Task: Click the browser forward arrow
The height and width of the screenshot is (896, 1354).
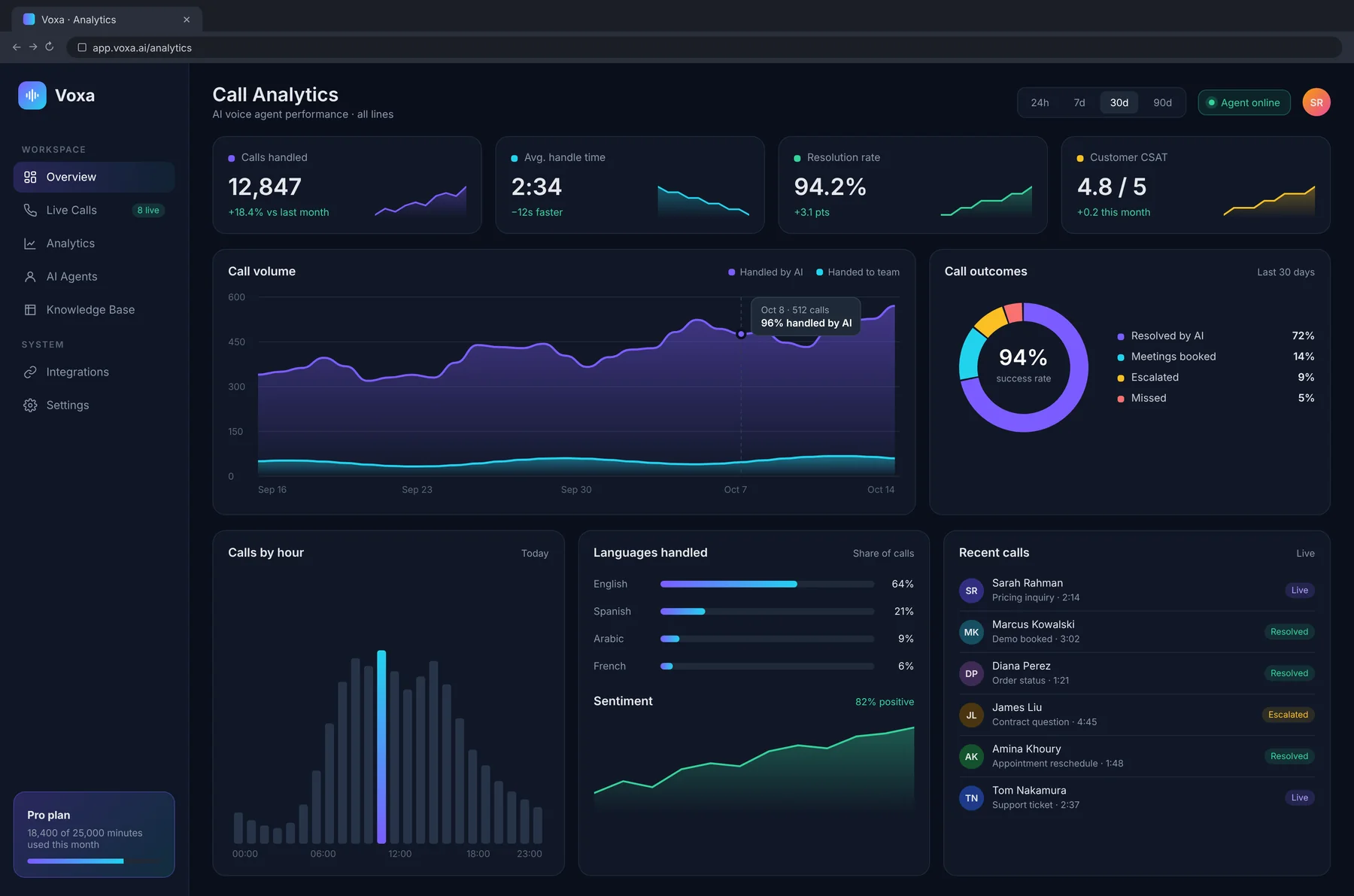Action: click(33, 47)
